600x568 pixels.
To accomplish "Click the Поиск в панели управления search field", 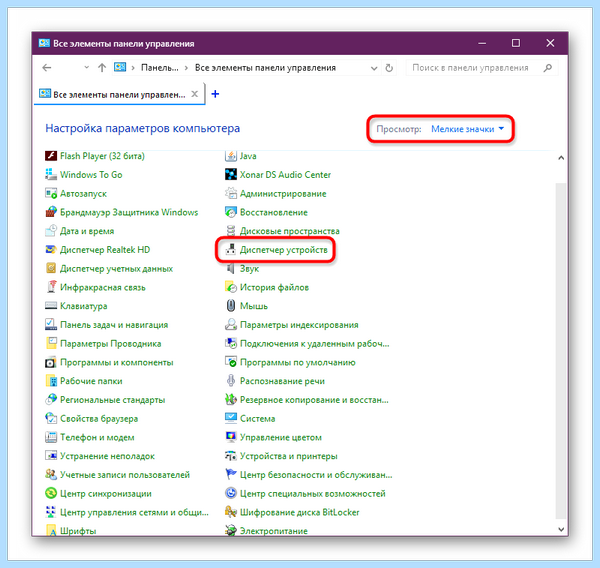I will pos(482,68).
